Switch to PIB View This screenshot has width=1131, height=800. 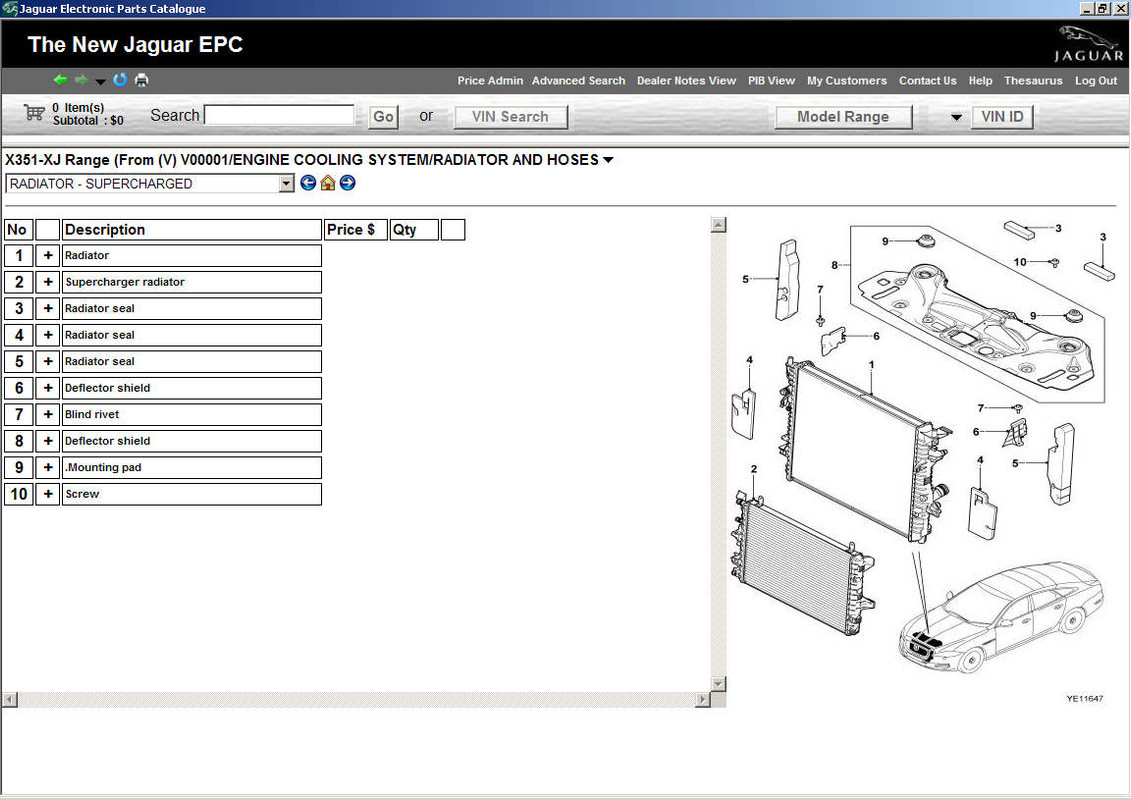(771, 81)
